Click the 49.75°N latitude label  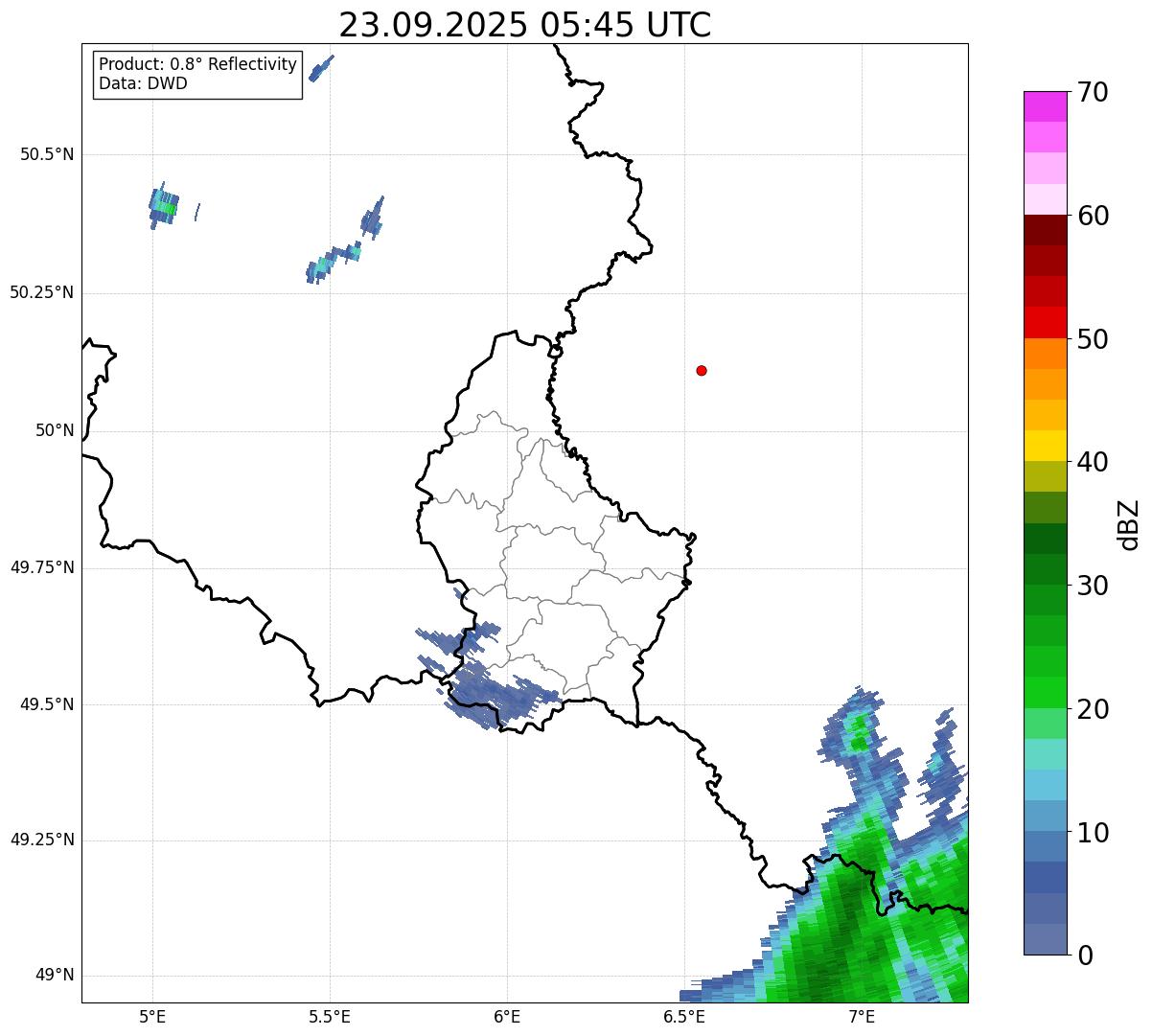click(x=42, y=567)
